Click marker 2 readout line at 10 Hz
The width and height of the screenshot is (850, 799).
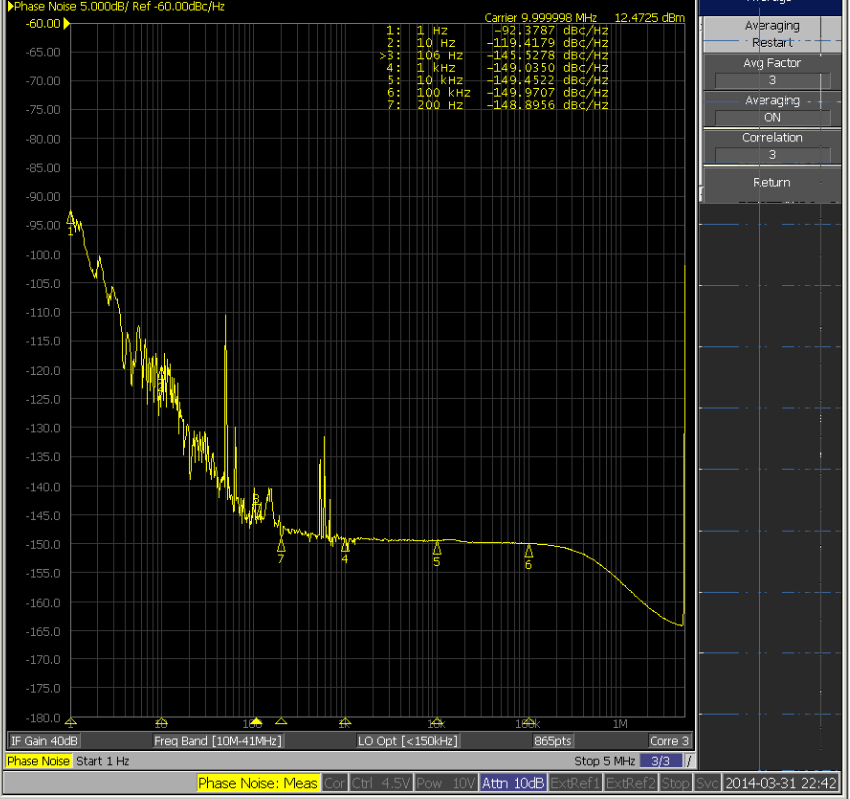[497, 43]
